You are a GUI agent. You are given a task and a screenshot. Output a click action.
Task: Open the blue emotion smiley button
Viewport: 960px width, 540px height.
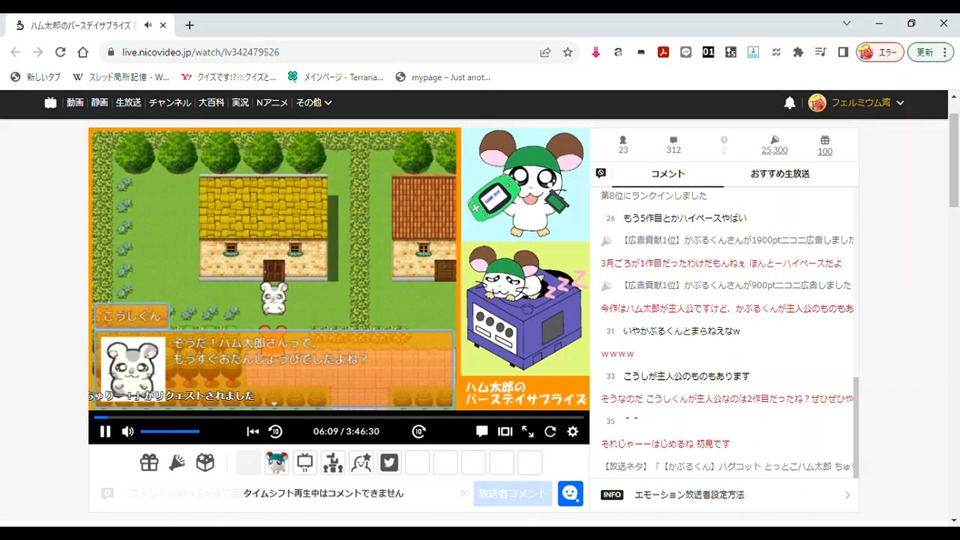point(570,493)
